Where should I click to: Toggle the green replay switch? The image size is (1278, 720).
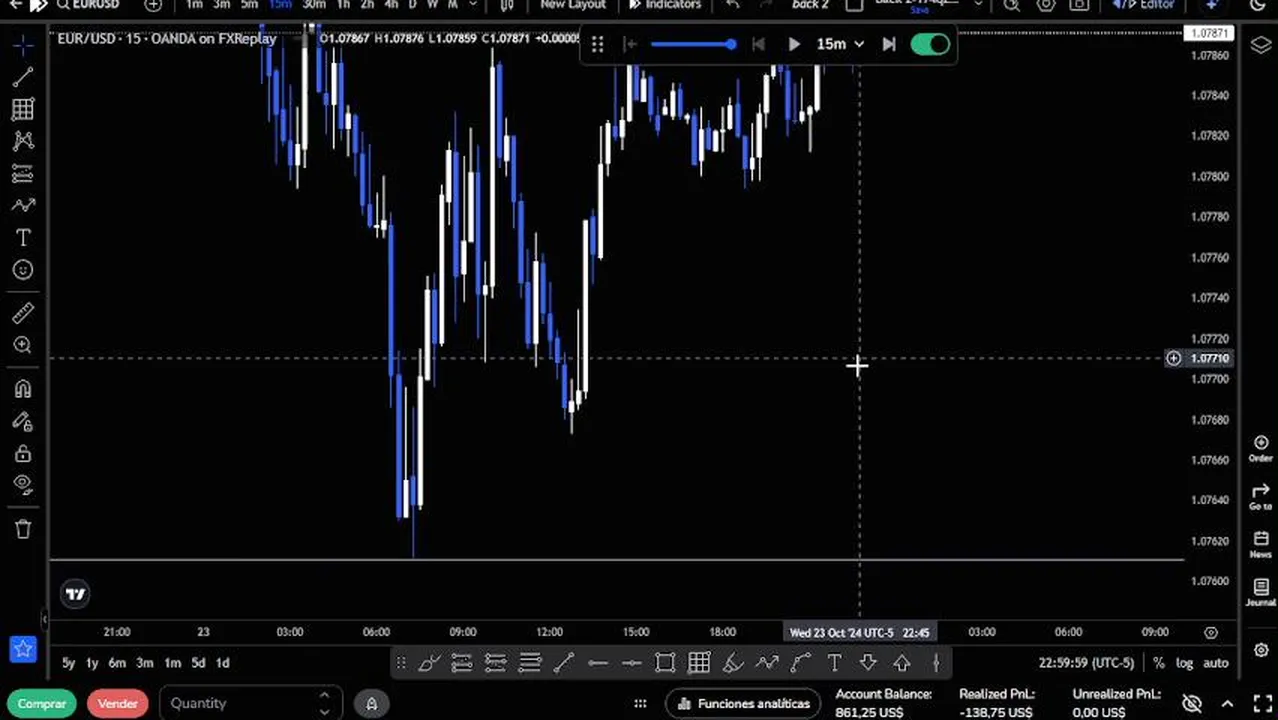pos(930,44)
